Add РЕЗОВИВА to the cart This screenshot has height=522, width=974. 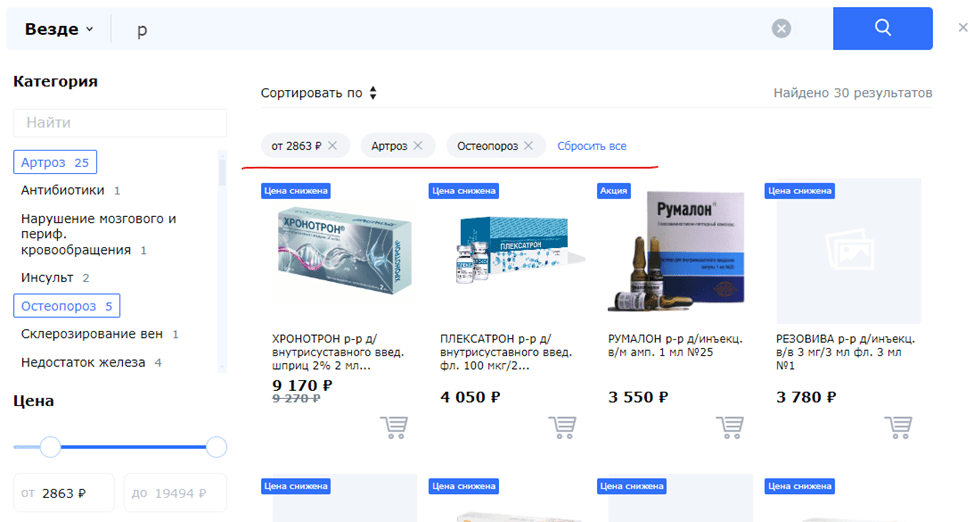(x=898, y=428)
